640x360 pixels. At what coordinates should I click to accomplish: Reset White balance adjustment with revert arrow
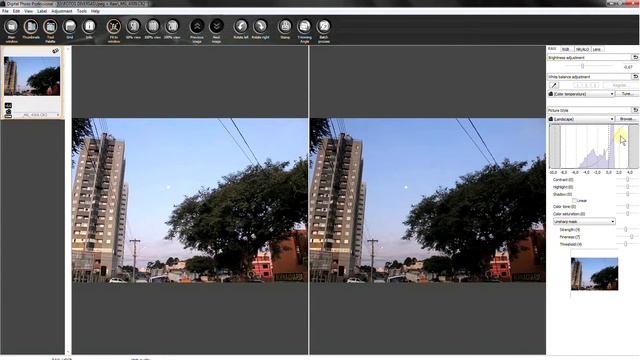[635, 77]
